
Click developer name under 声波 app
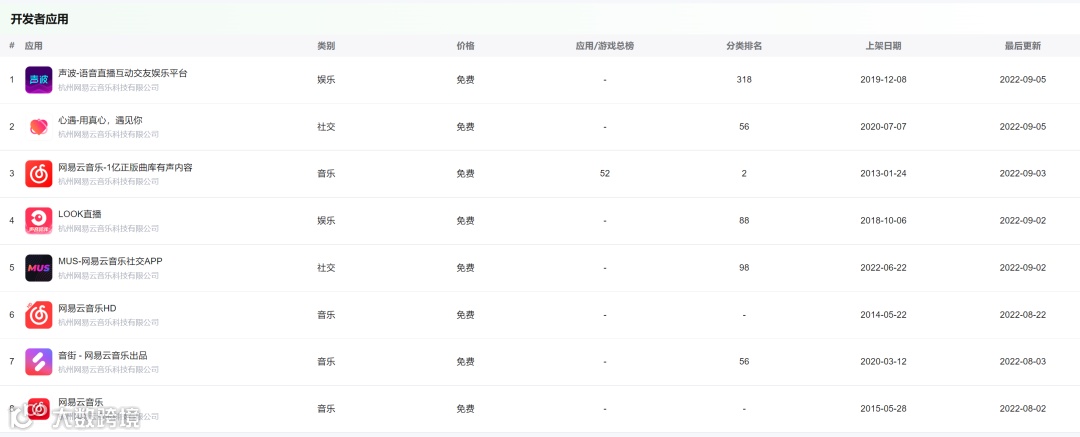pos(108,88)
